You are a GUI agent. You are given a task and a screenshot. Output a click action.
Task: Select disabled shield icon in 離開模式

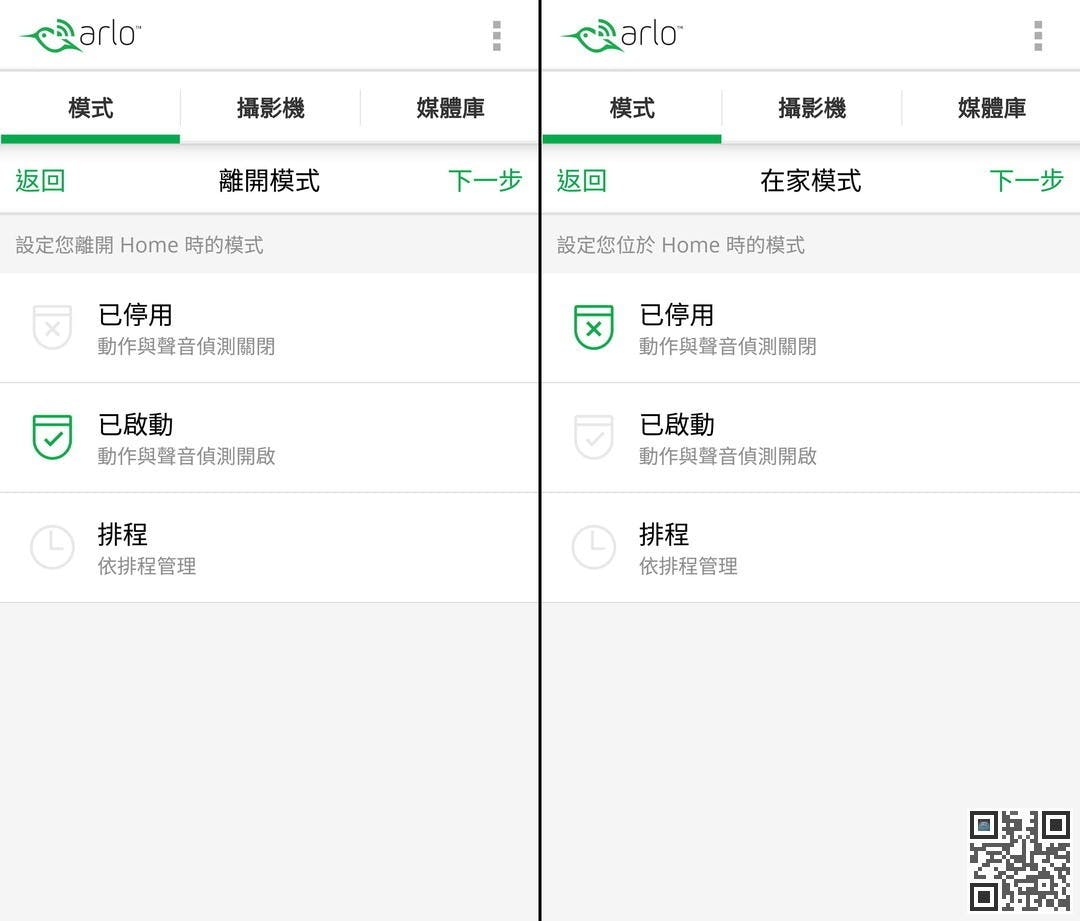[x=52, y=327]
